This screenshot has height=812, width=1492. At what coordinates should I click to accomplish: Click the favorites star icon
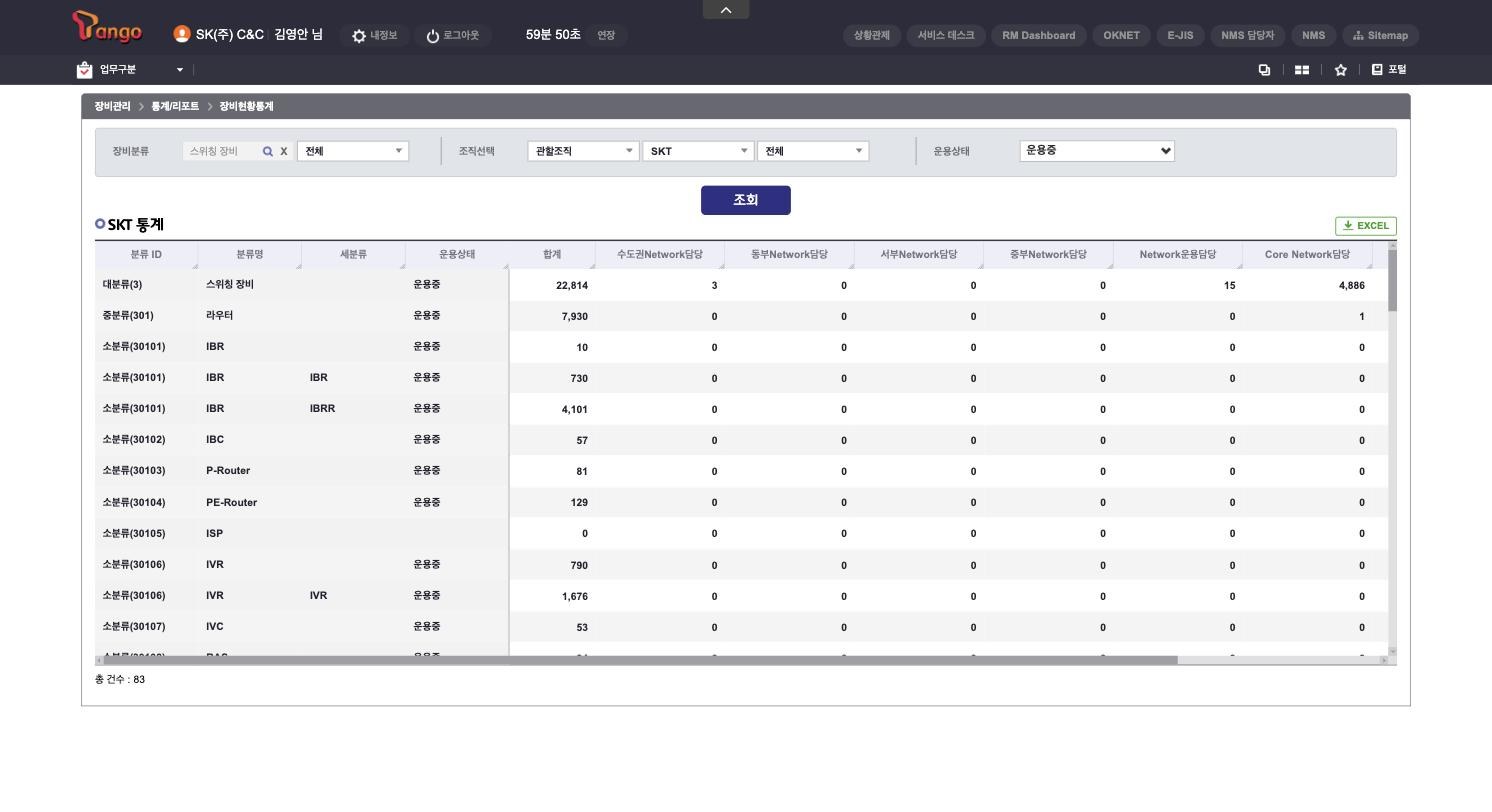point(1340,70)
